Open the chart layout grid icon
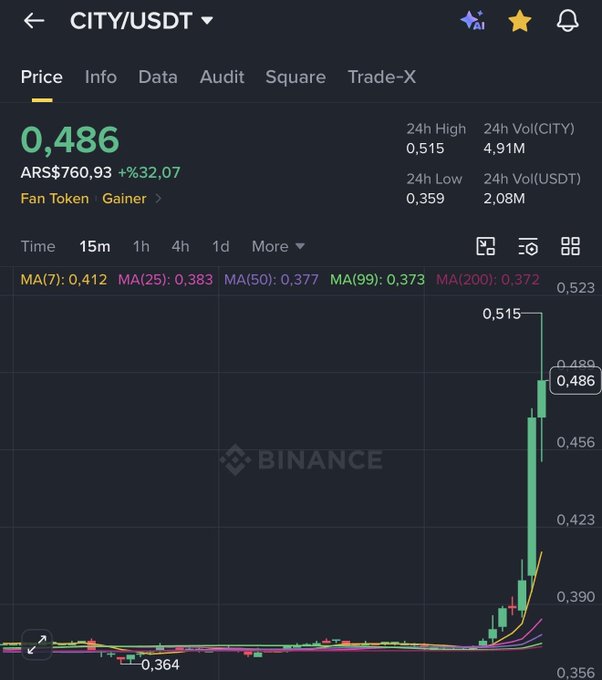The image size is (602, 680). tap(570, 246)
